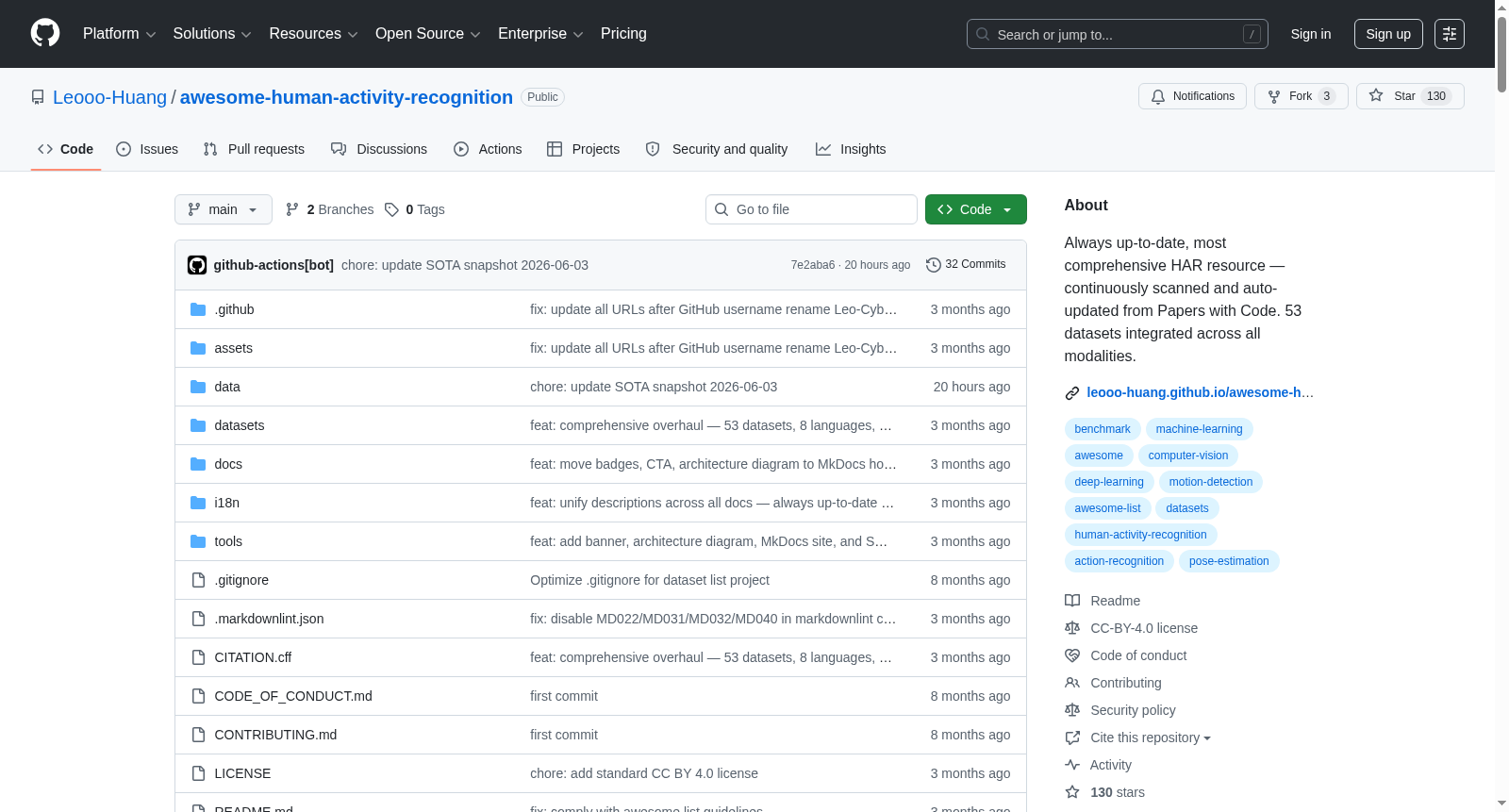Switch to the Issues tab

pyautogui.click(x=147, y=149)
